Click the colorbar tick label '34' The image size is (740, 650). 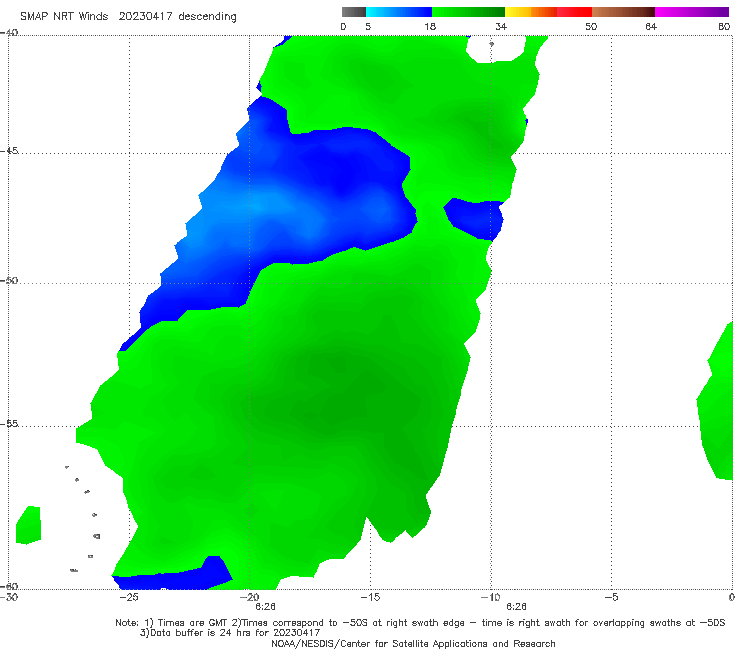[501, 26]
